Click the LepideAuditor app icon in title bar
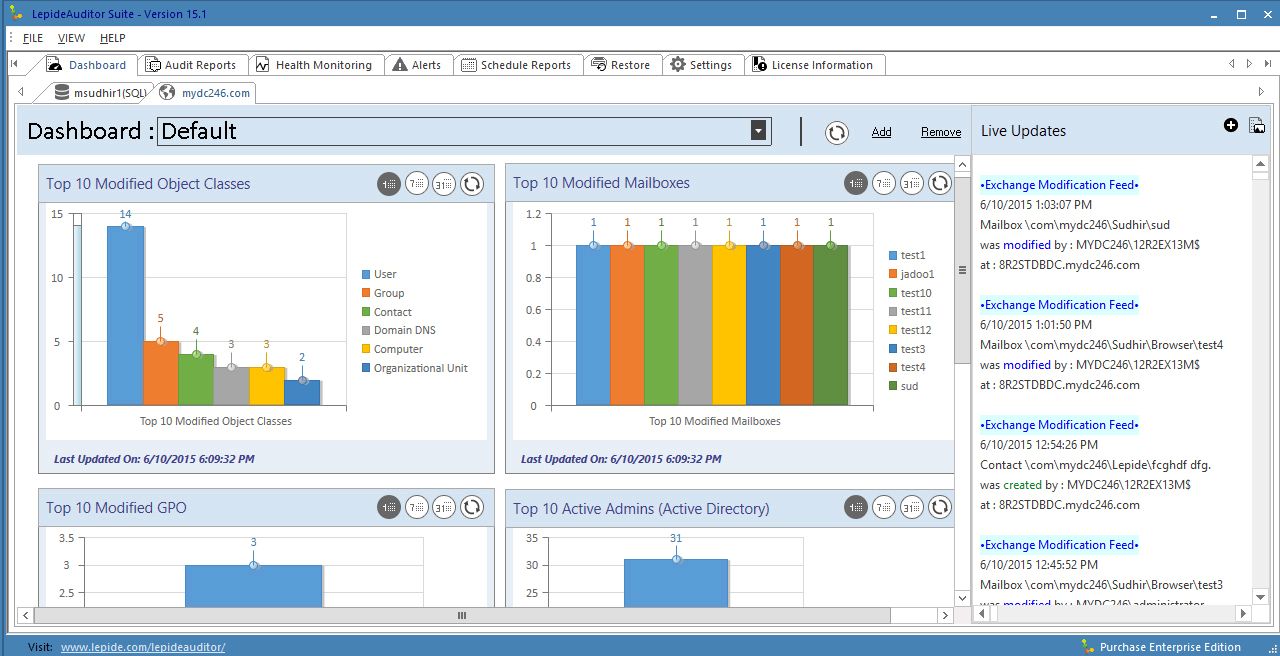The width and height of the screenshot is (1280, 656). pos(16,15)
